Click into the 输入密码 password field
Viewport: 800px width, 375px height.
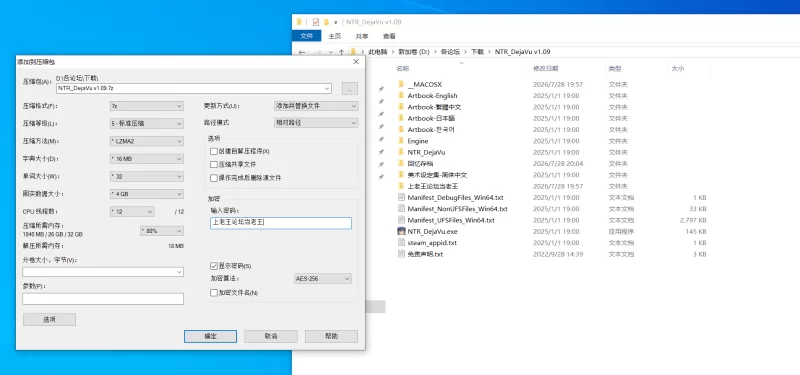coord(281,222)
